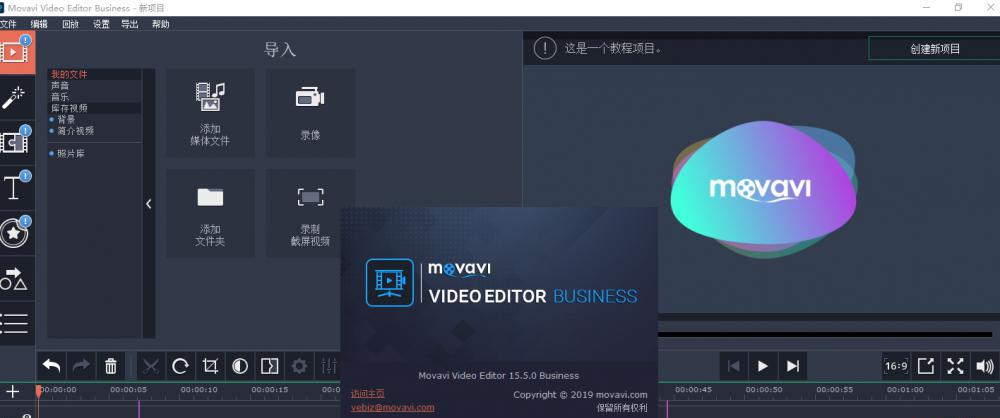Detach the preview window icon
This screenshot has height=418, width=1000.
tap(926, 366)
